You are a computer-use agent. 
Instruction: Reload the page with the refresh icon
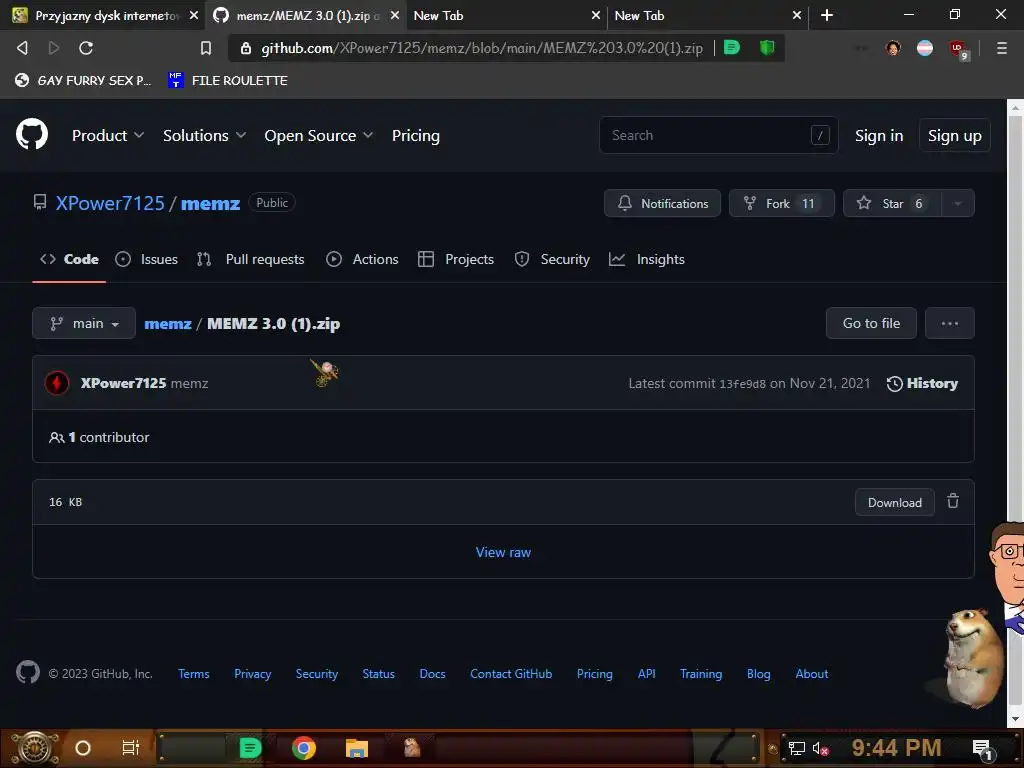point(86,48)
